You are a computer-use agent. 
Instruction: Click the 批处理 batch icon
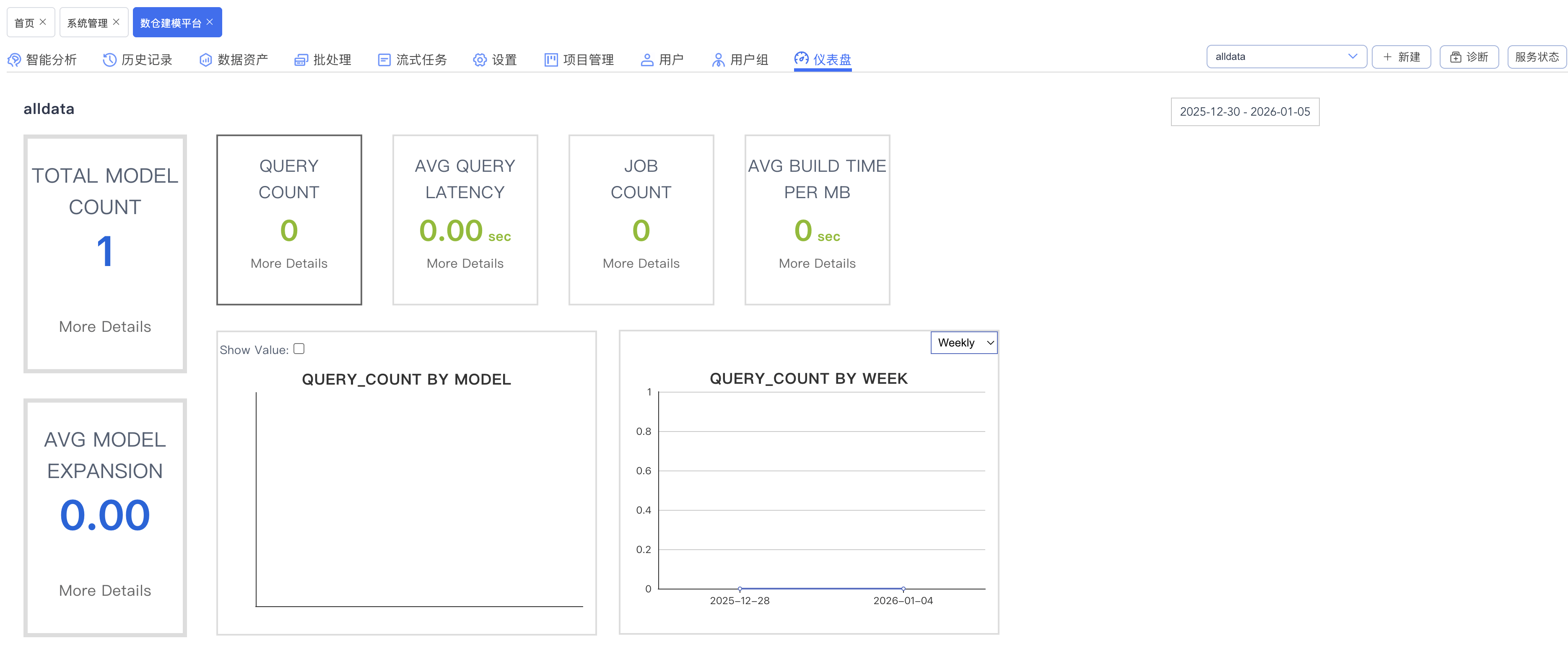coord(301,59)
